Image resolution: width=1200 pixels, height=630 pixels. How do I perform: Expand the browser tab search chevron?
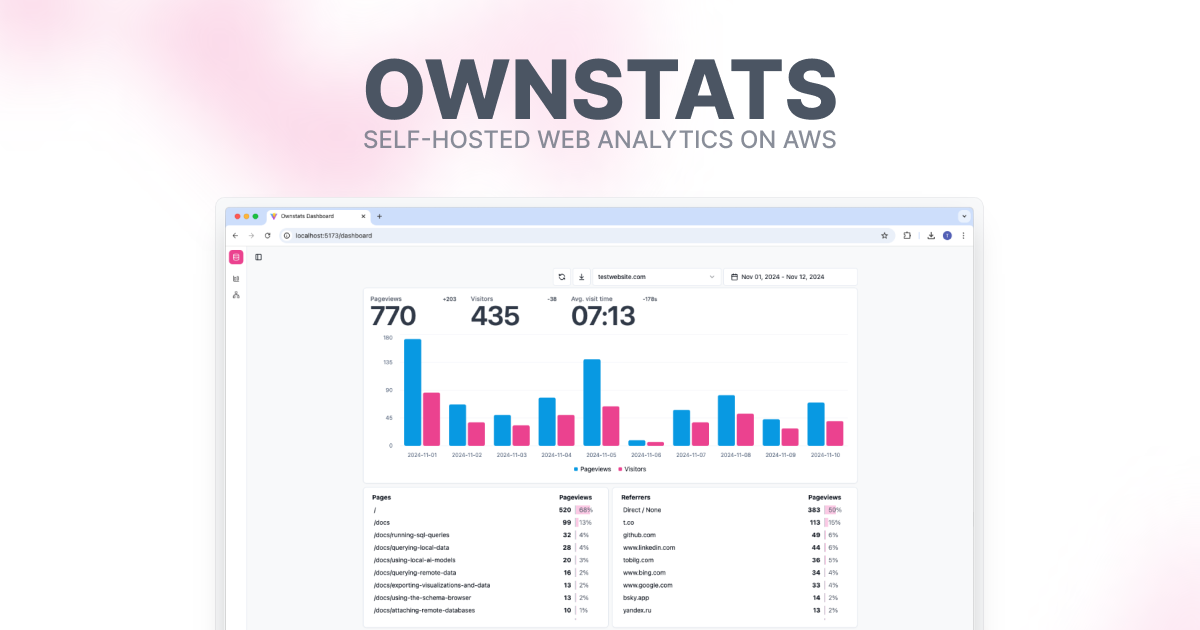[x=964, y=216]
